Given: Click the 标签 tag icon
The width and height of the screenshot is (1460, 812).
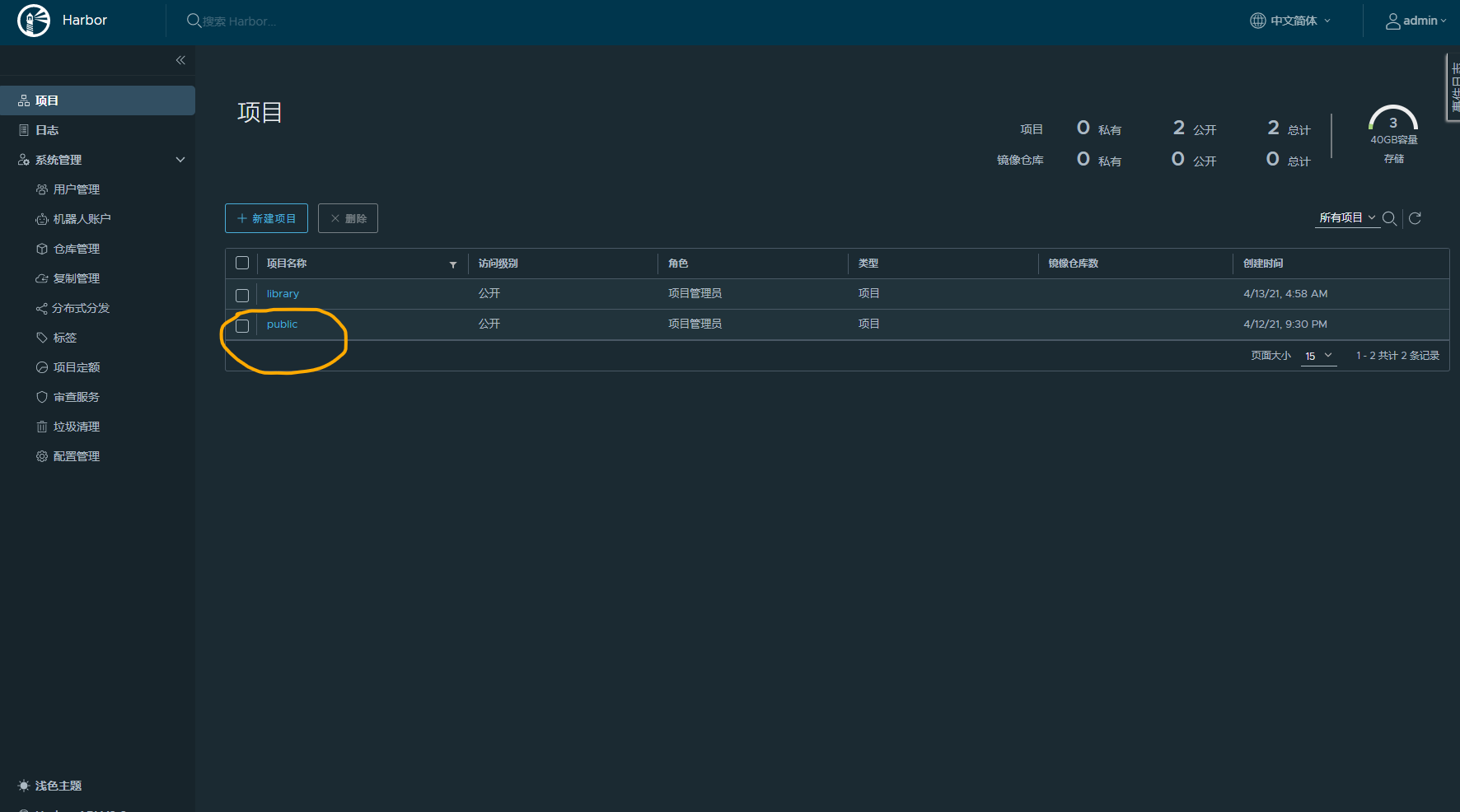Looking at the screenshot, I should 42,338.
